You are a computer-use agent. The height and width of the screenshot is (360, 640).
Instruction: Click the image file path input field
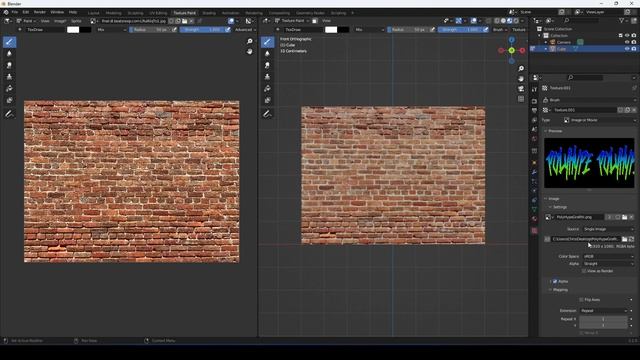pos(586,239)
